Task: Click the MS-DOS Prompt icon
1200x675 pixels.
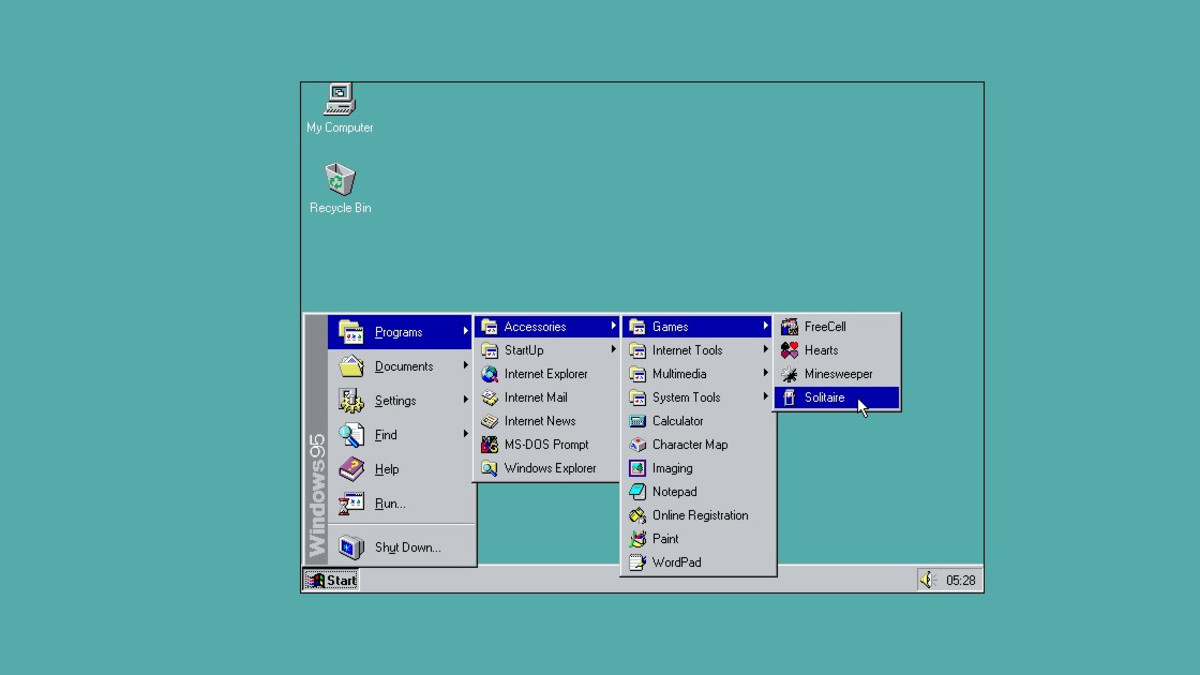Action: coord(489,444)
